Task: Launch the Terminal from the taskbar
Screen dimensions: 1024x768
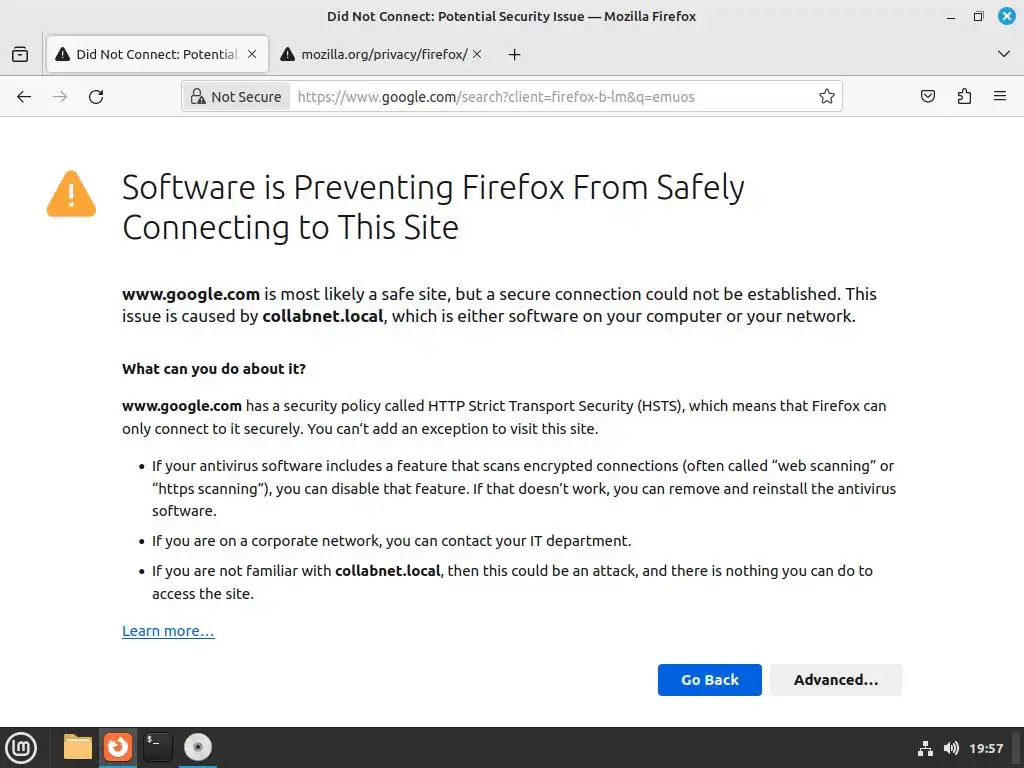Action: click(157, 747)
